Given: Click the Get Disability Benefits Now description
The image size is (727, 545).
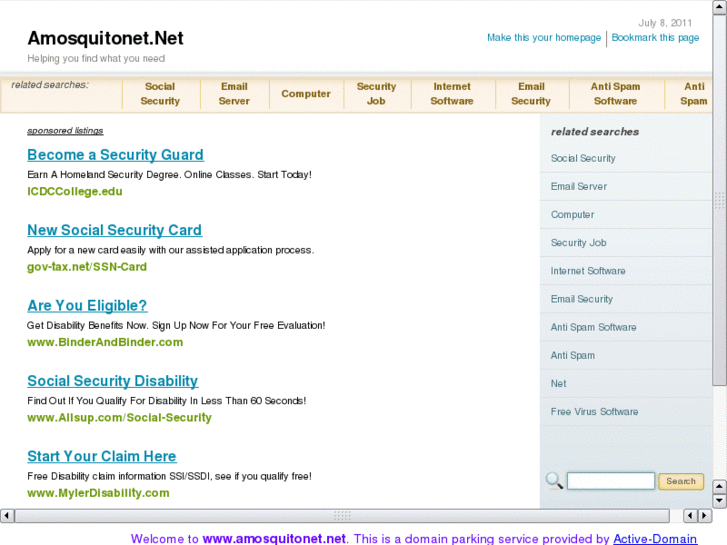Looking at the screenshot, I should tap(176, 326).
